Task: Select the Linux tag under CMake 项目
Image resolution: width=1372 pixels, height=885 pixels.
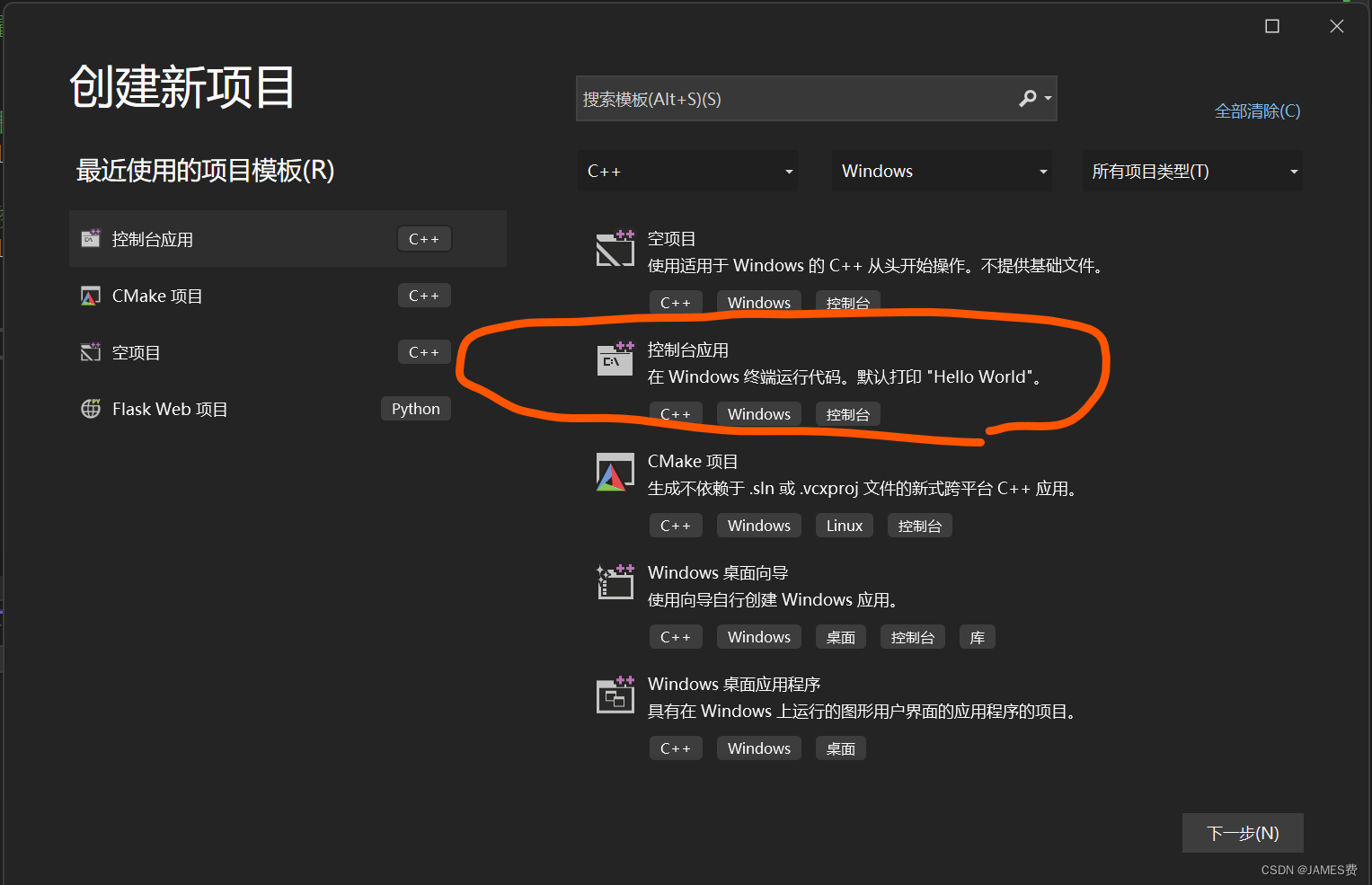Action: click(x=844, y=525)
